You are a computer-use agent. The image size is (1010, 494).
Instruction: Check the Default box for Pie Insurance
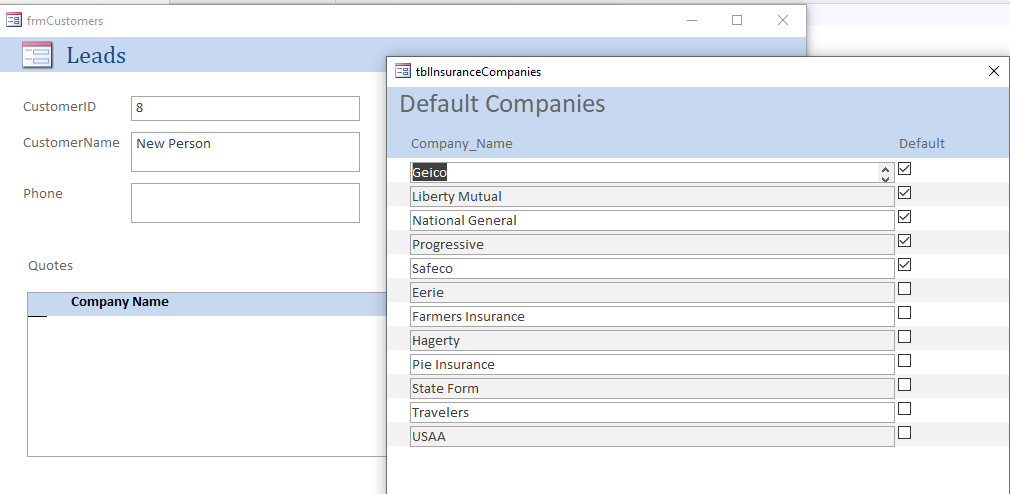[x=904, y=361]
